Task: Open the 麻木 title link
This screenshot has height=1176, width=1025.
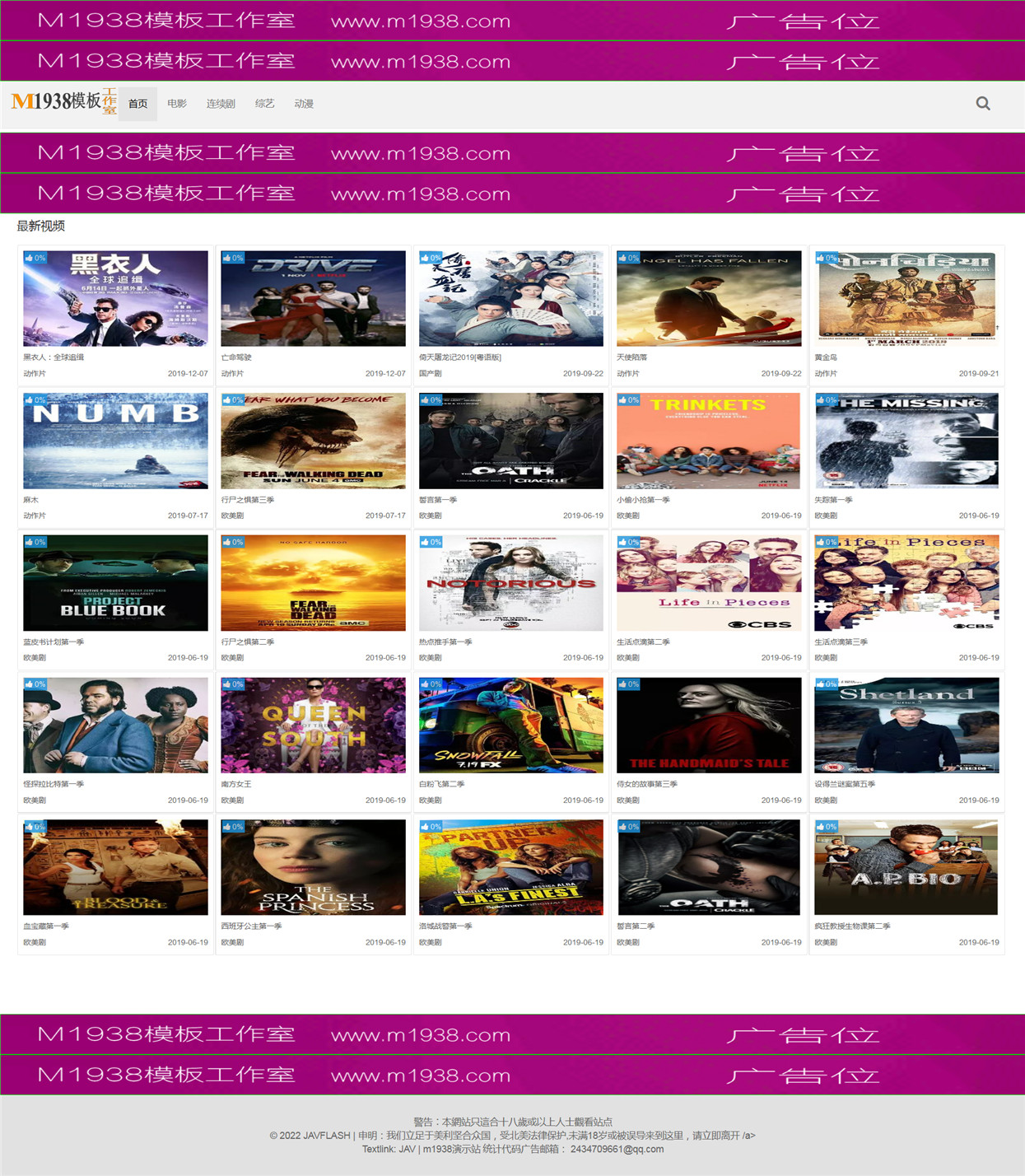Action: (x=30, y=500)
